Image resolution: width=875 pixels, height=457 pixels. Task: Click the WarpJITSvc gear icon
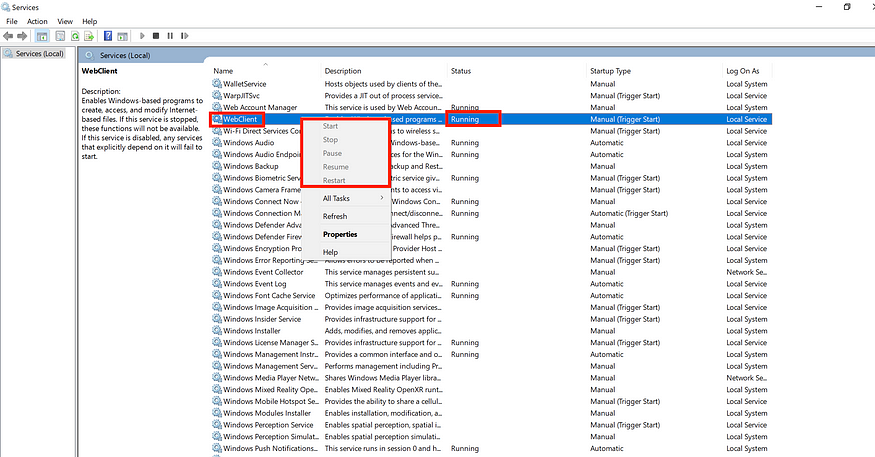tap(217, 95)
